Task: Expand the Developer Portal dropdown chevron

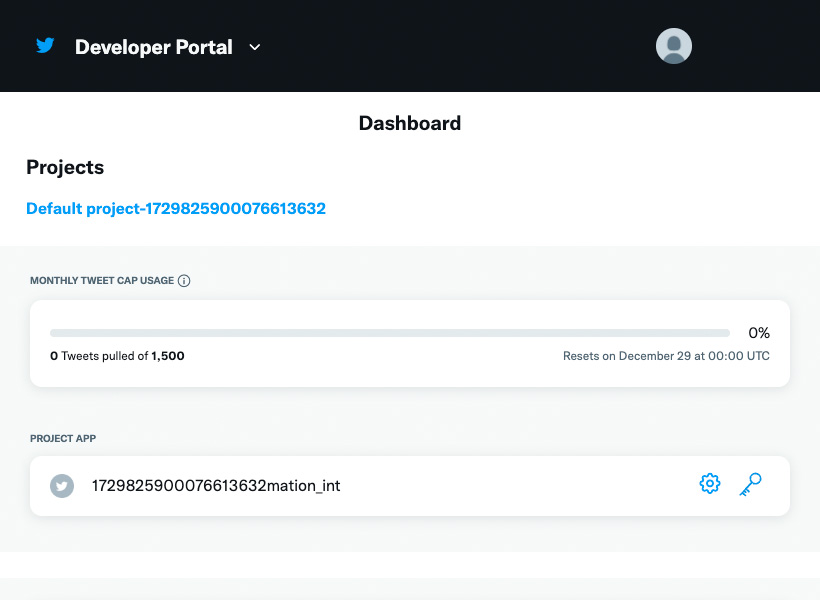Action: pos(255,47)
